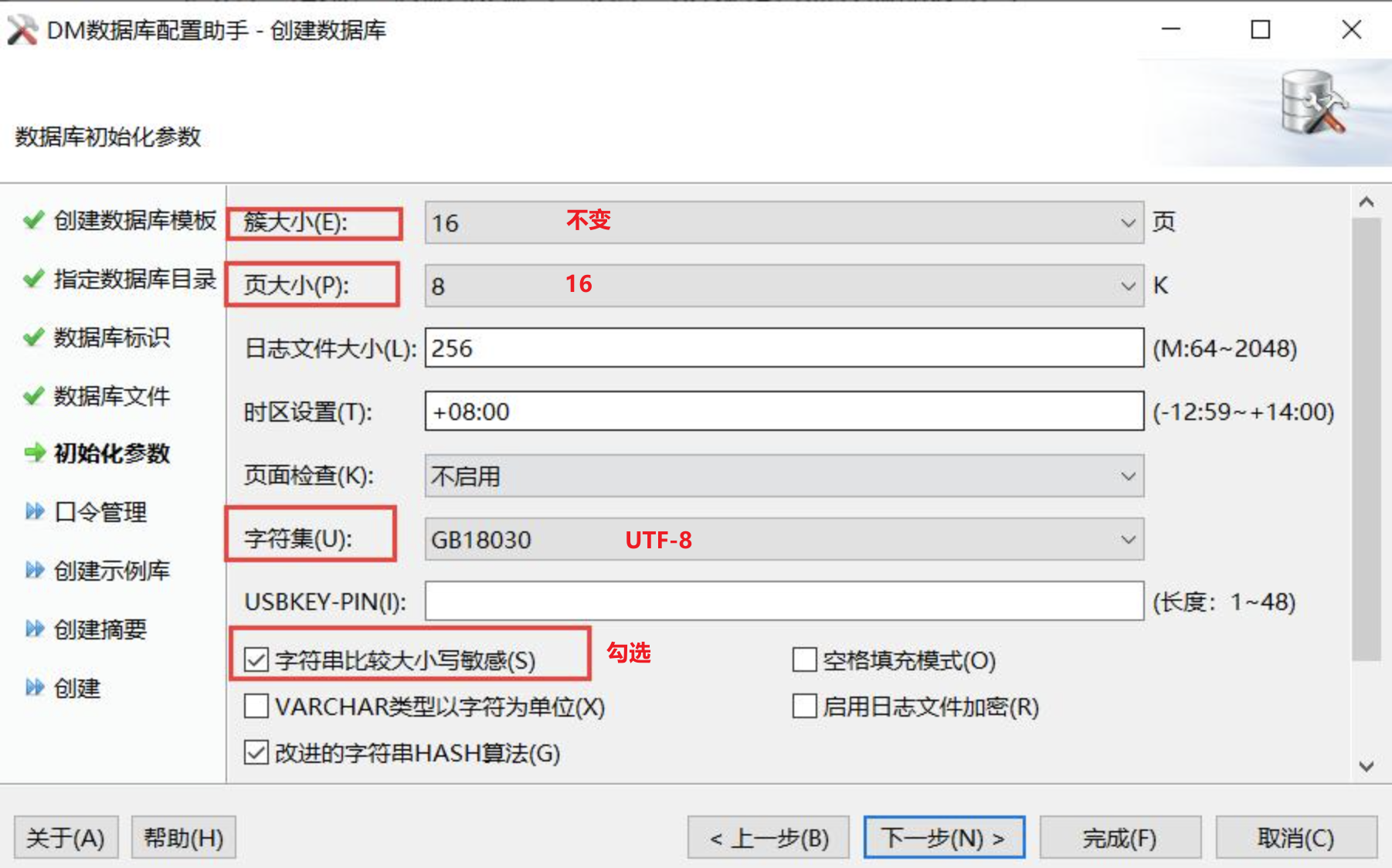
Task: Click green checkmark beside 数据库标识
Action: [x=33, y=337]
